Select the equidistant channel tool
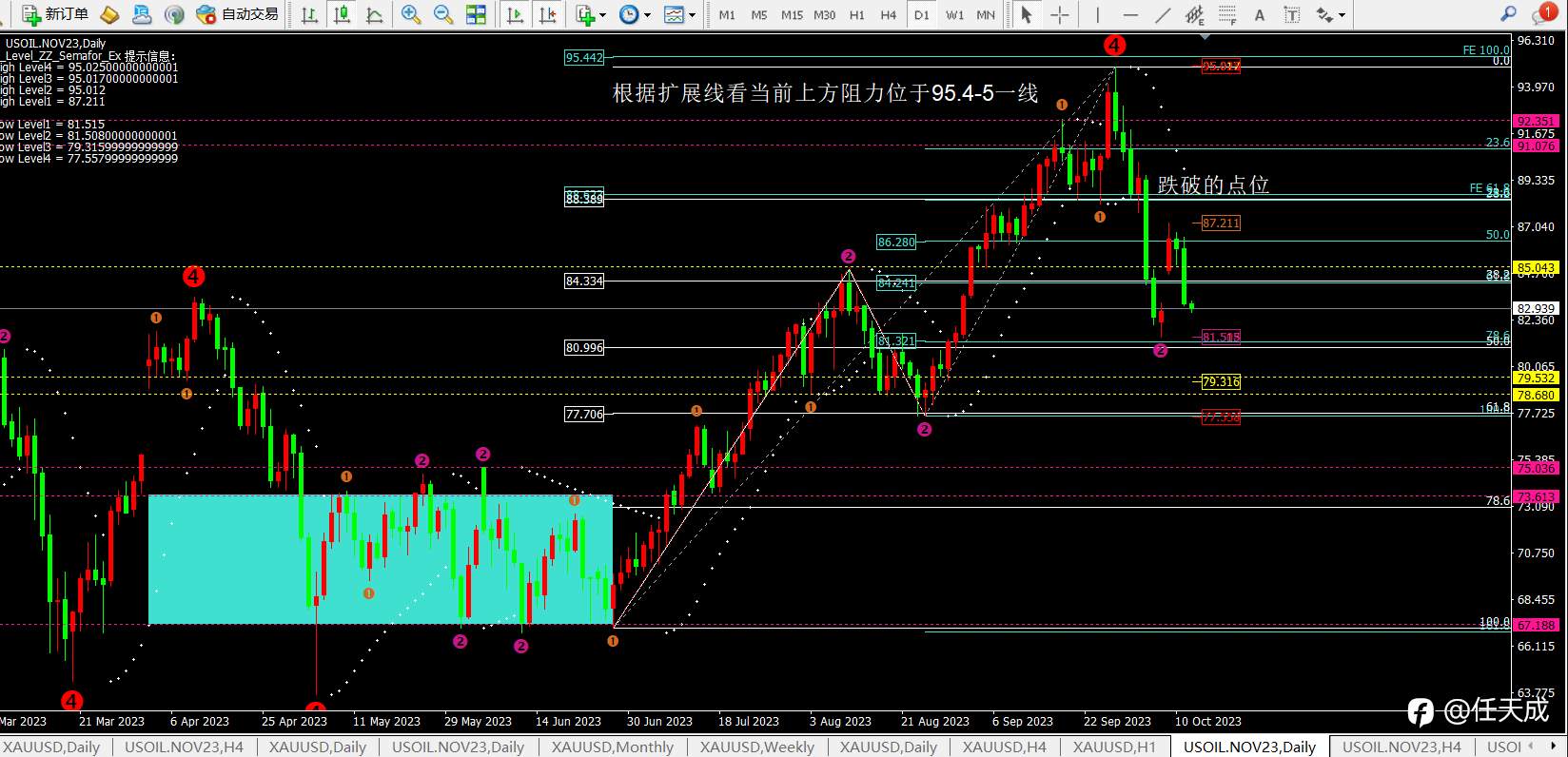 click(x=1195, y=14)
